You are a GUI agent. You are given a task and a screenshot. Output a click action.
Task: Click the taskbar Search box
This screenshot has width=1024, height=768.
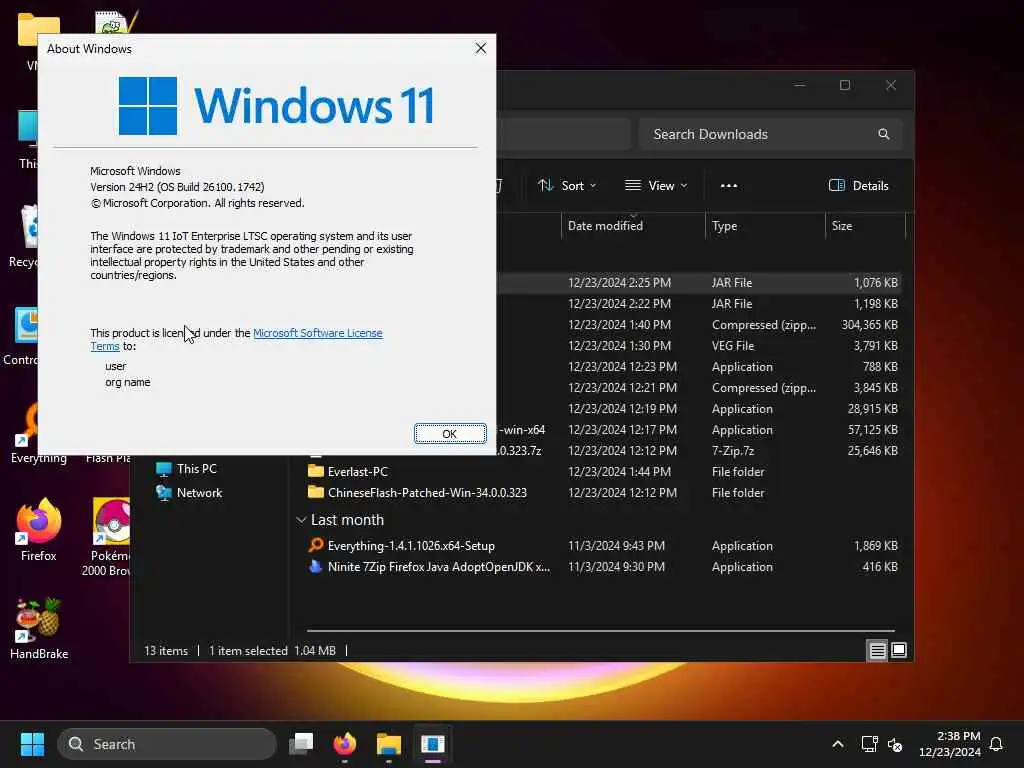point(167,744)
